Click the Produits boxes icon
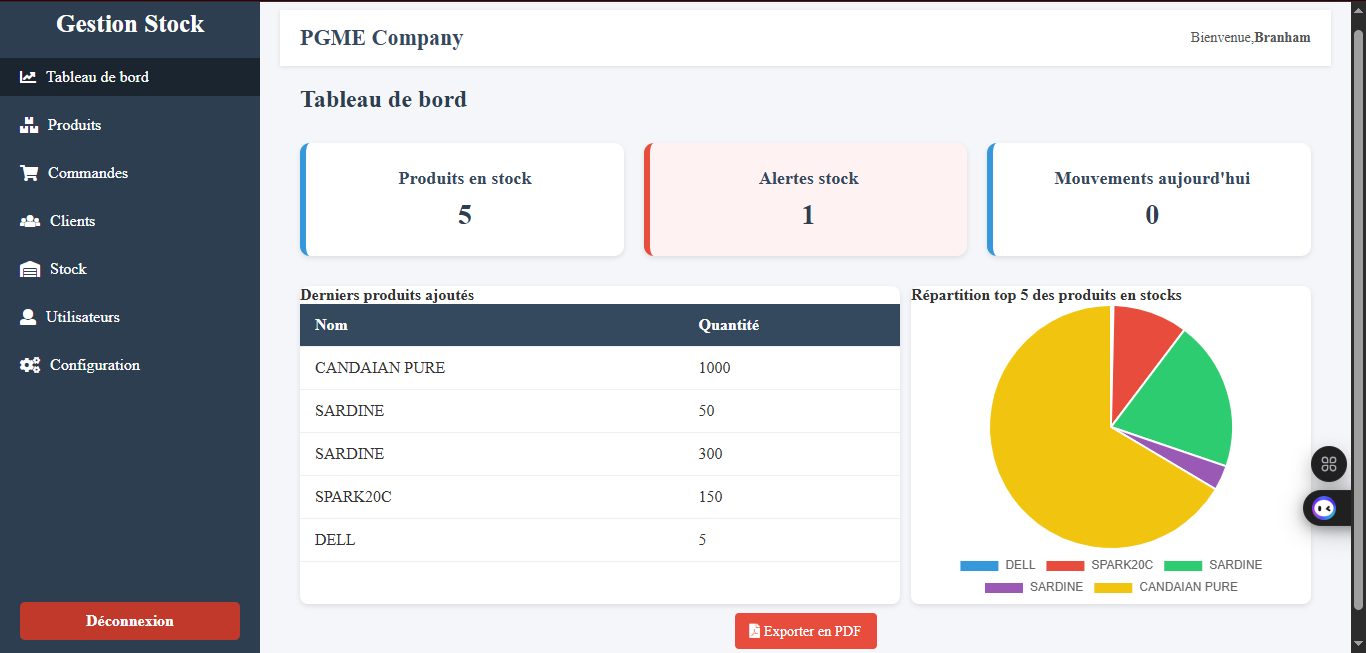1366x653 pixels. click(27, 124)
